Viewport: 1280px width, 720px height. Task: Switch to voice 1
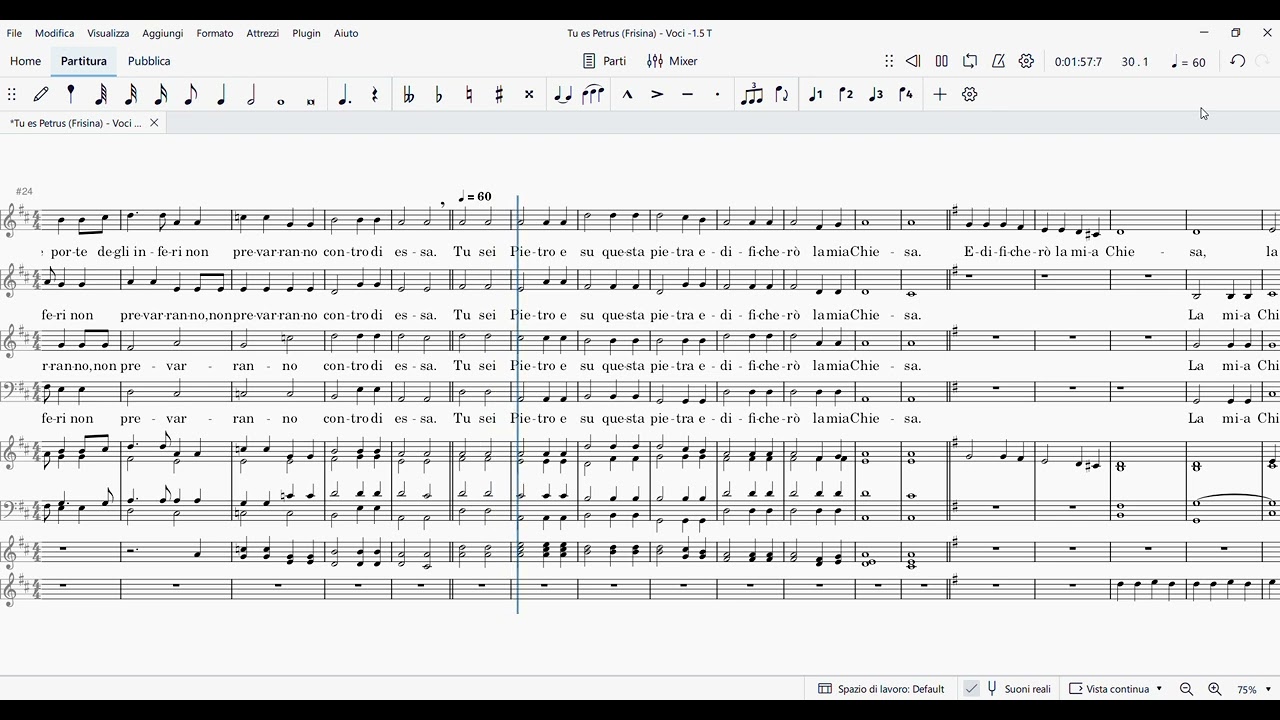[816, 94]
